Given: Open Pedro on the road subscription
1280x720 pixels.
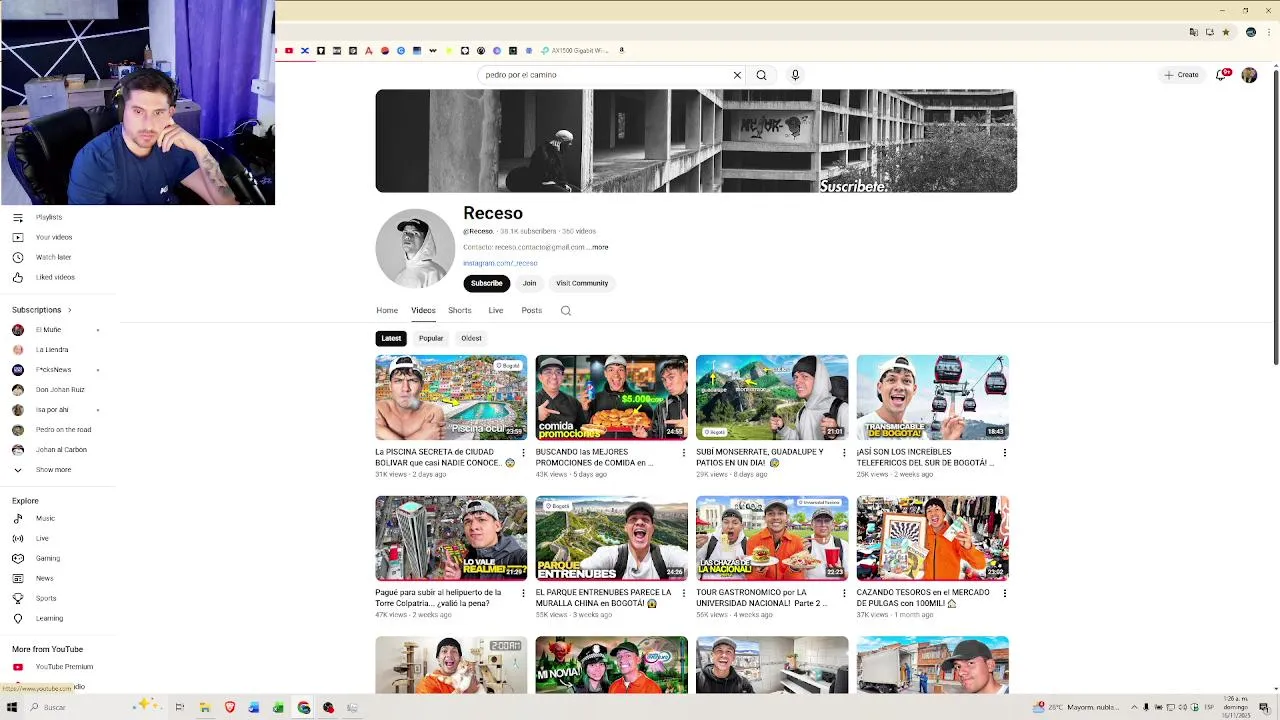Looking at the screenshot, I should (63, 430).
